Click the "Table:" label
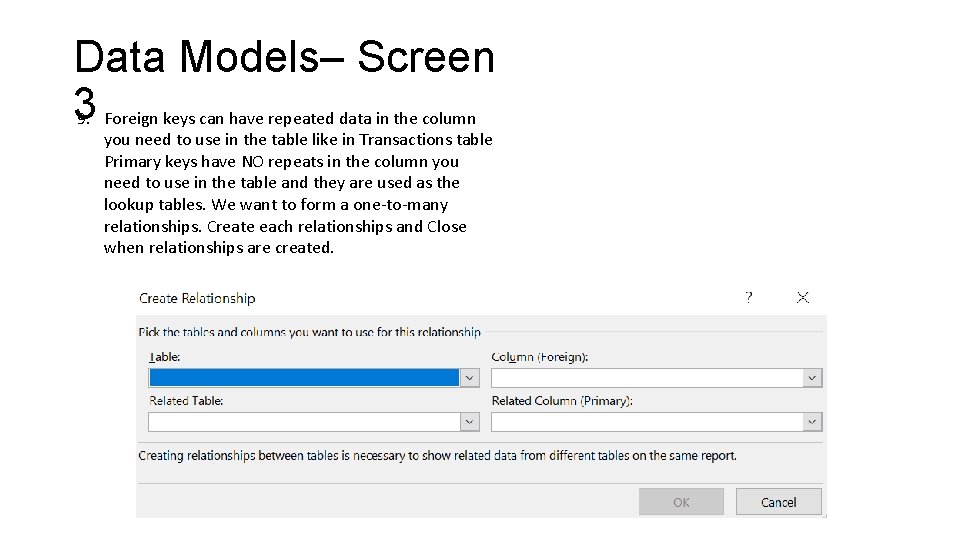The height and width of the screenshot is (540, 960). pos(165,357)
